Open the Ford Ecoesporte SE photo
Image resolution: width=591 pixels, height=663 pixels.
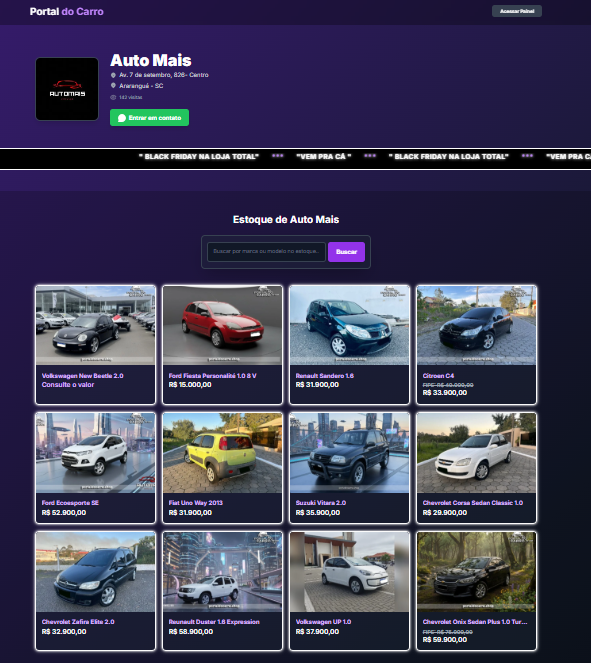tap(96, 453)
